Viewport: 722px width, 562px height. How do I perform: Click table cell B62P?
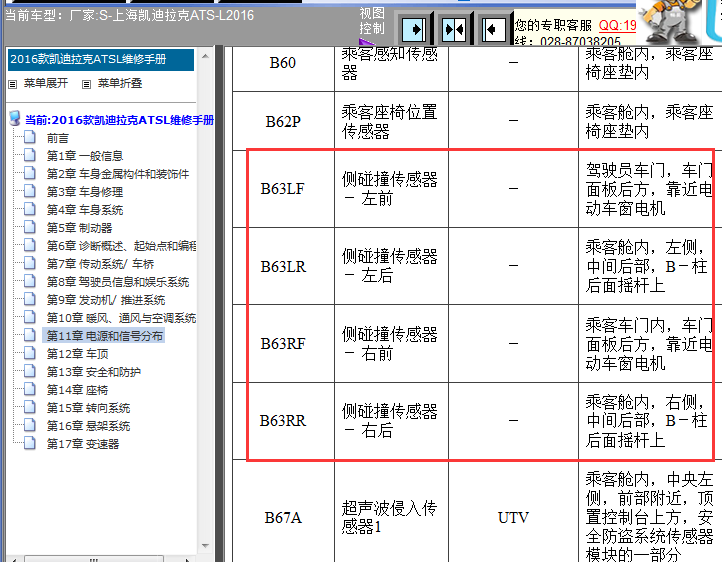(283, 122)
